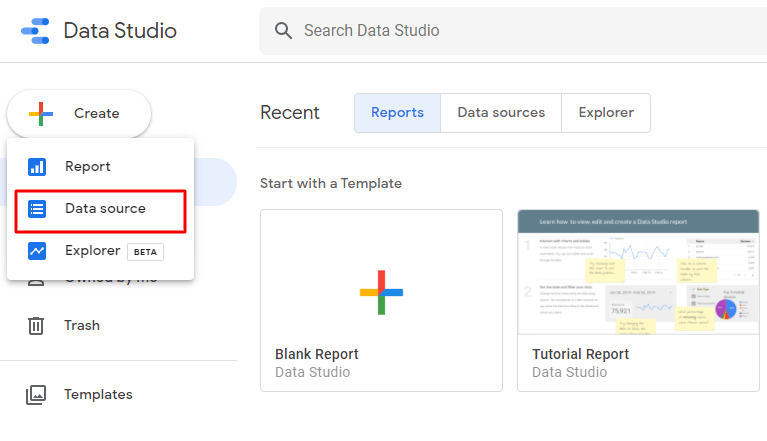This screenshot has height=441, width=767.
Task: Click the Tutorial Report title
Action: pos(580,354)
